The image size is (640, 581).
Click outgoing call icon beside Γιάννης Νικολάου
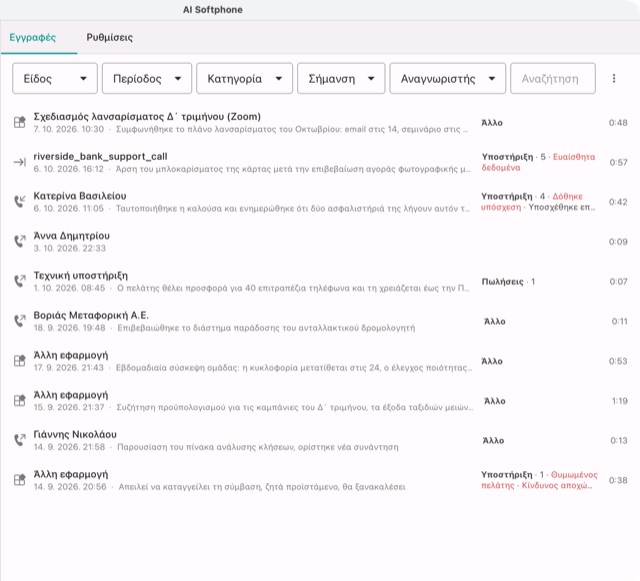point(20,440)
